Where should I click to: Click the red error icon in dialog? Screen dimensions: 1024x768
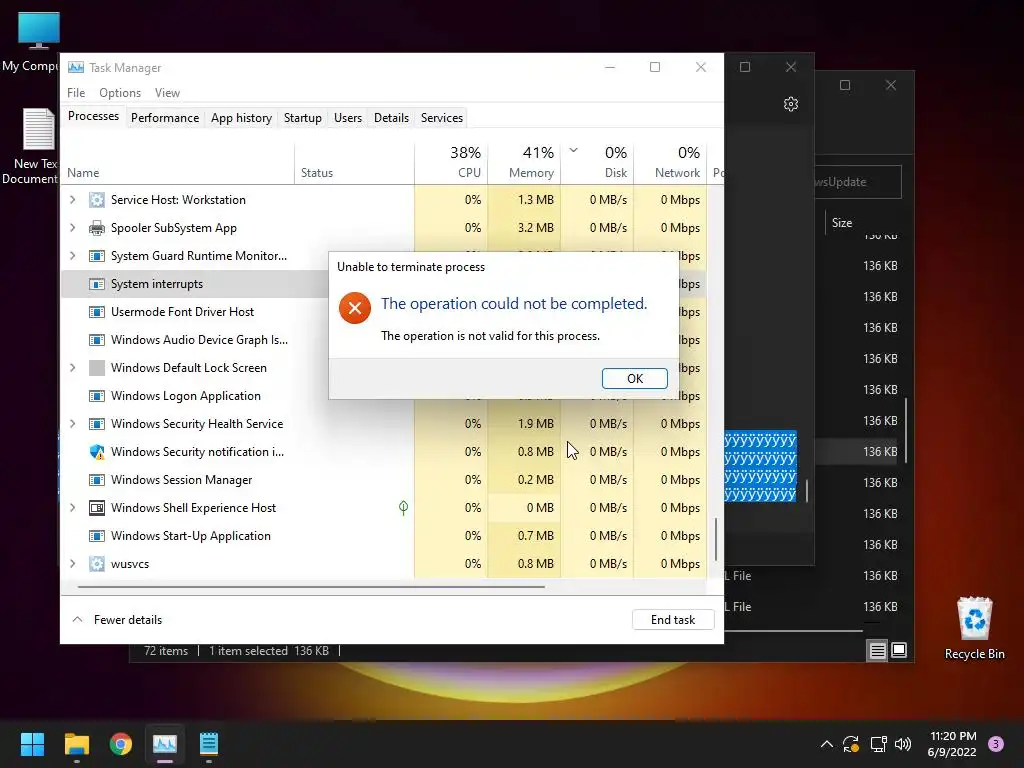(x=355, y=308)
